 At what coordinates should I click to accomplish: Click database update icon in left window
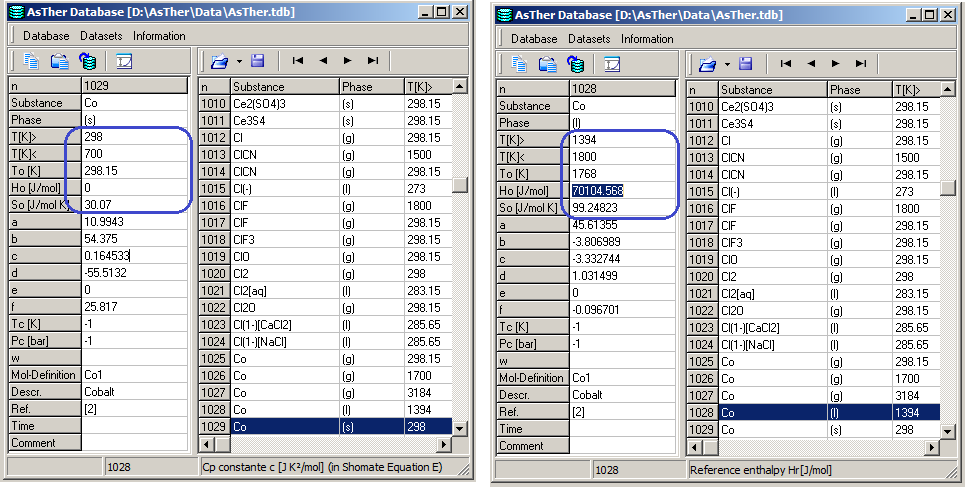click(x=87, y=61)
